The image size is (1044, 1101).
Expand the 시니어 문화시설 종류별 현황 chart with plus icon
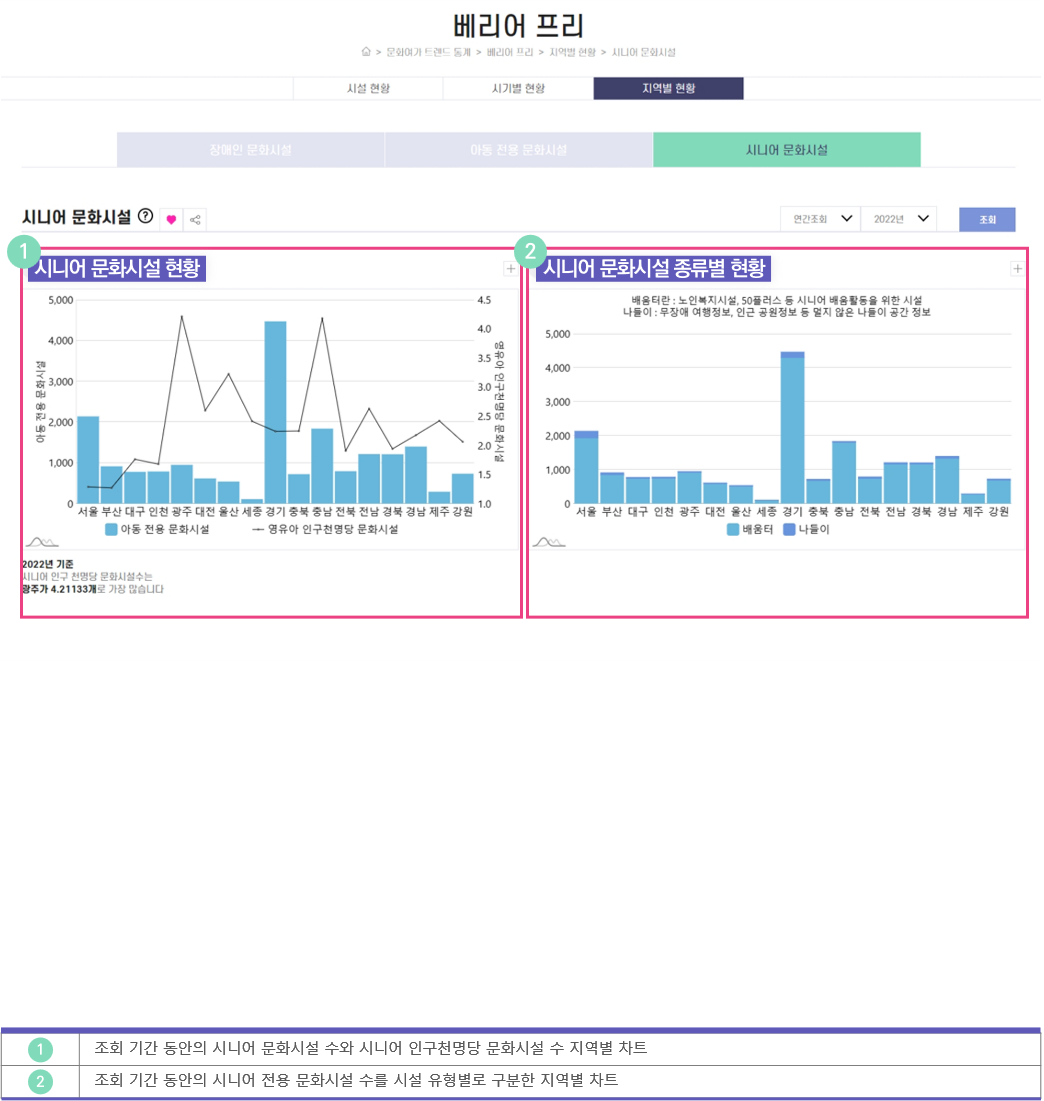(x=1017, y=268)
